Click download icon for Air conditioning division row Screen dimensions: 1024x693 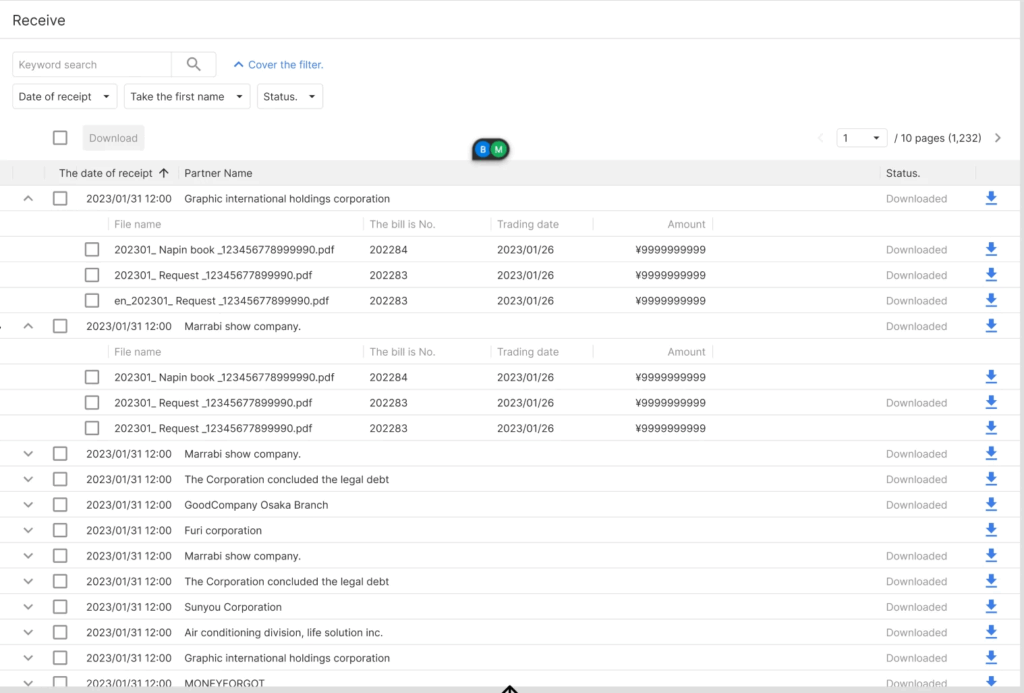pos(991,632)
